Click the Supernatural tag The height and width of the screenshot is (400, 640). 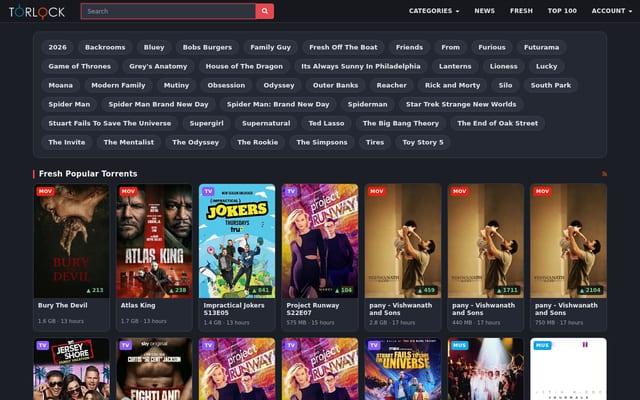[x=266, y=123]
